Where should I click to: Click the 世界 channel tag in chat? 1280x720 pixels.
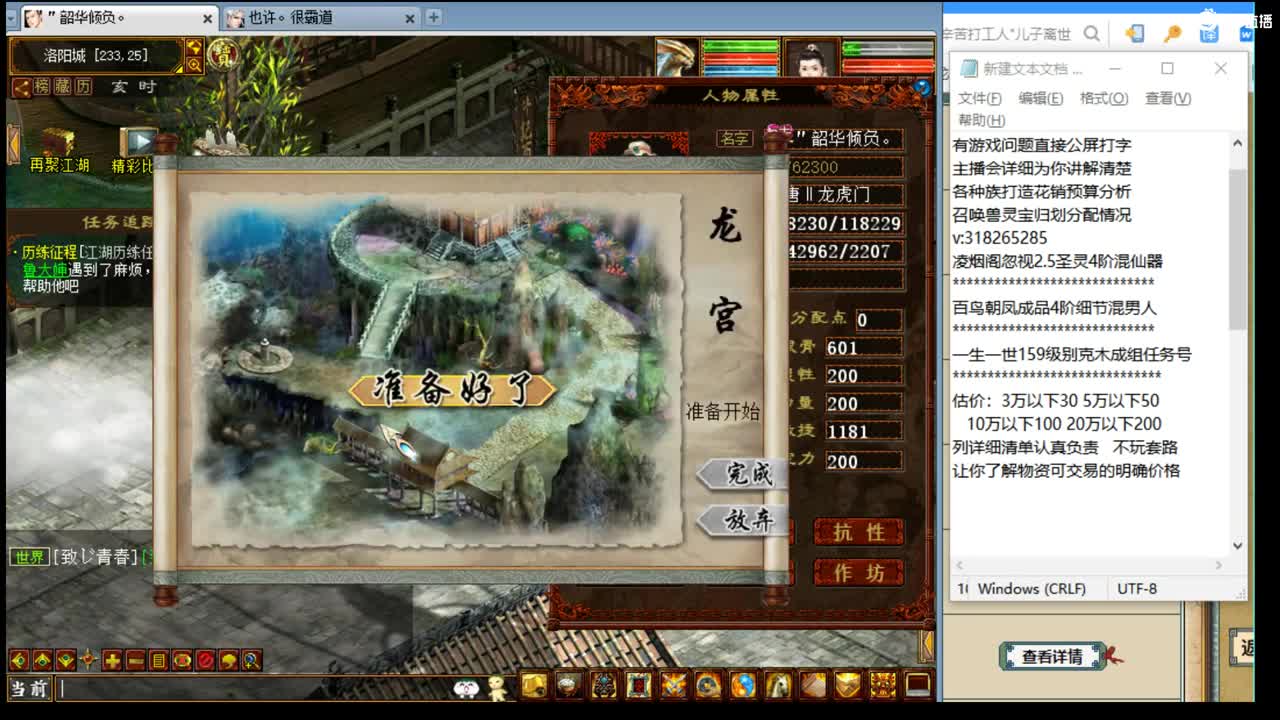point(29,557)
